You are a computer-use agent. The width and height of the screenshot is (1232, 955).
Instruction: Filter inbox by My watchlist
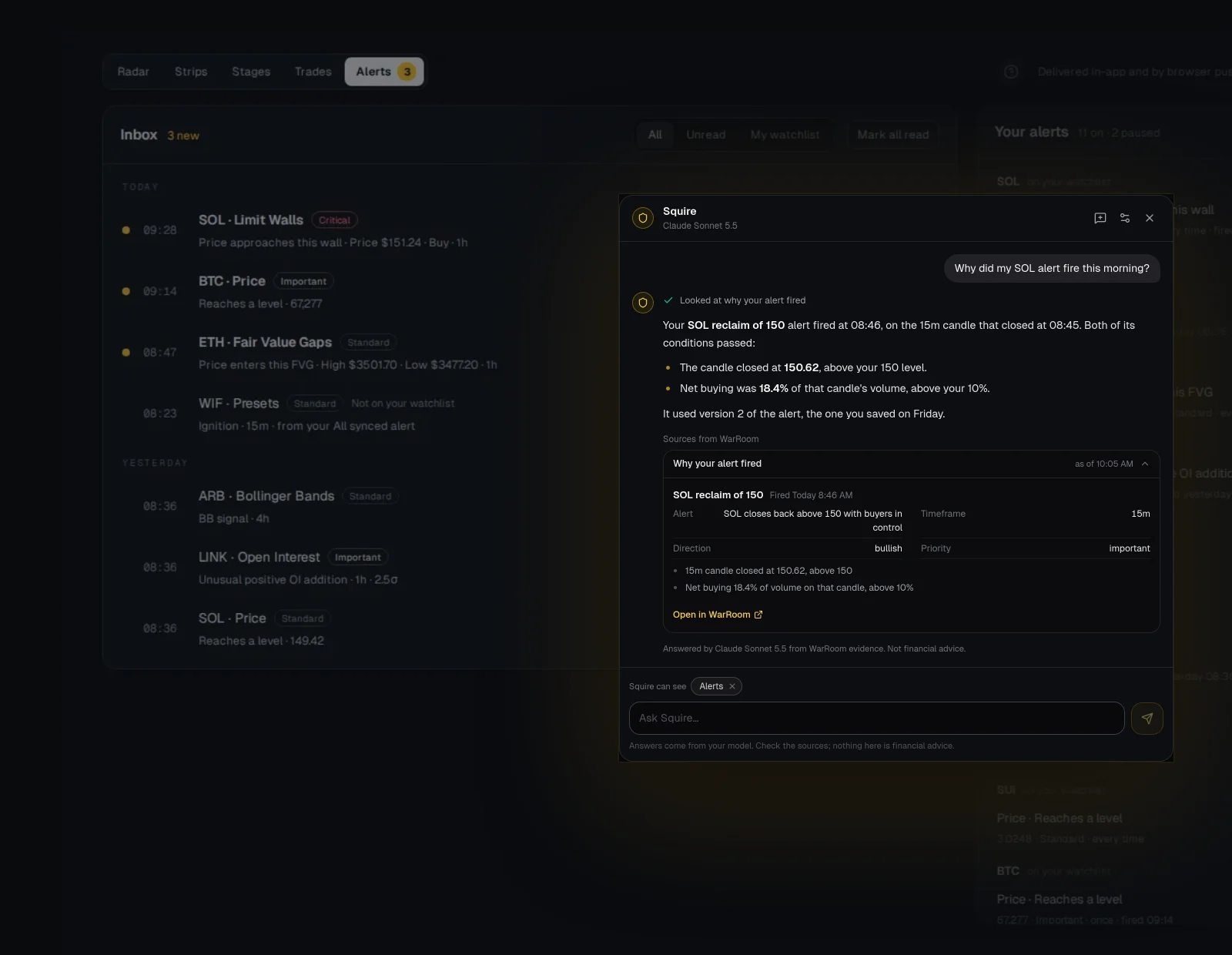(785, 135)
